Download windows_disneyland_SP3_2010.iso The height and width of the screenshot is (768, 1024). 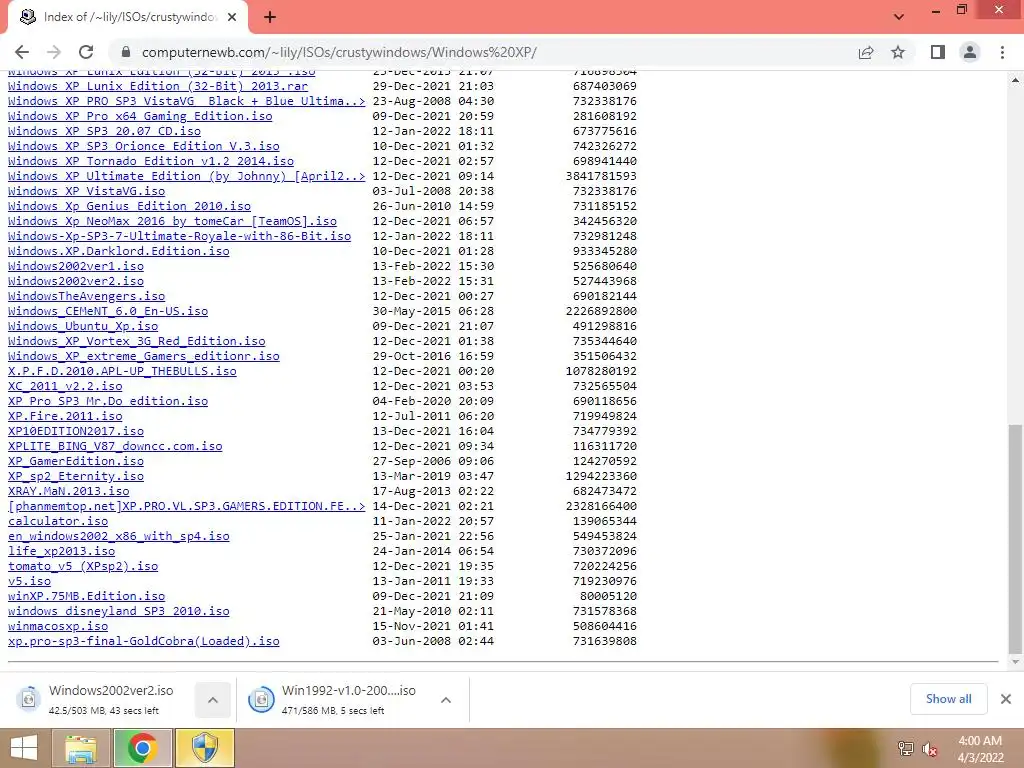[x=119, y=612]
